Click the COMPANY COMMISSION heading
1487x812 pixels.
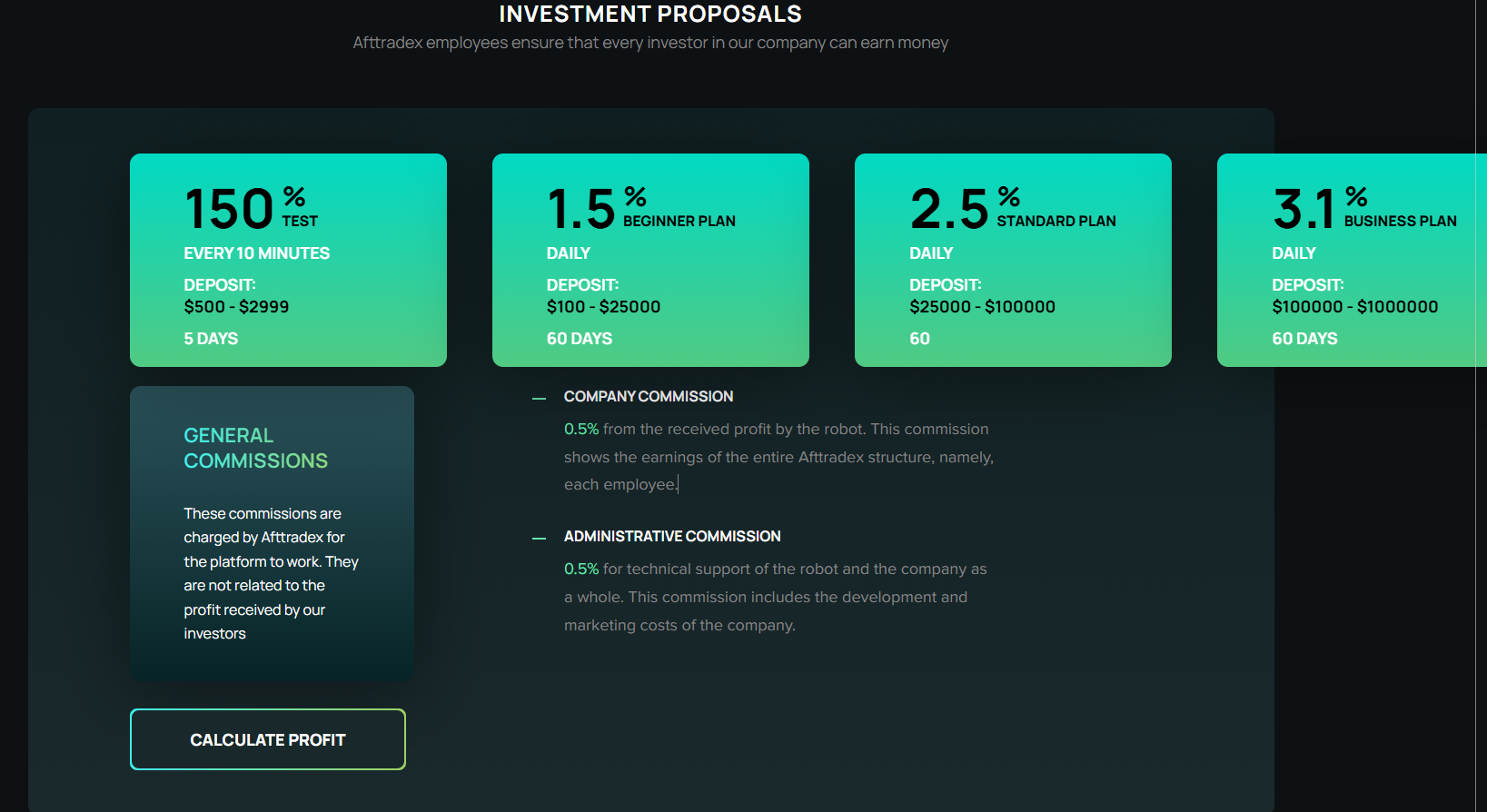point(648,397)
